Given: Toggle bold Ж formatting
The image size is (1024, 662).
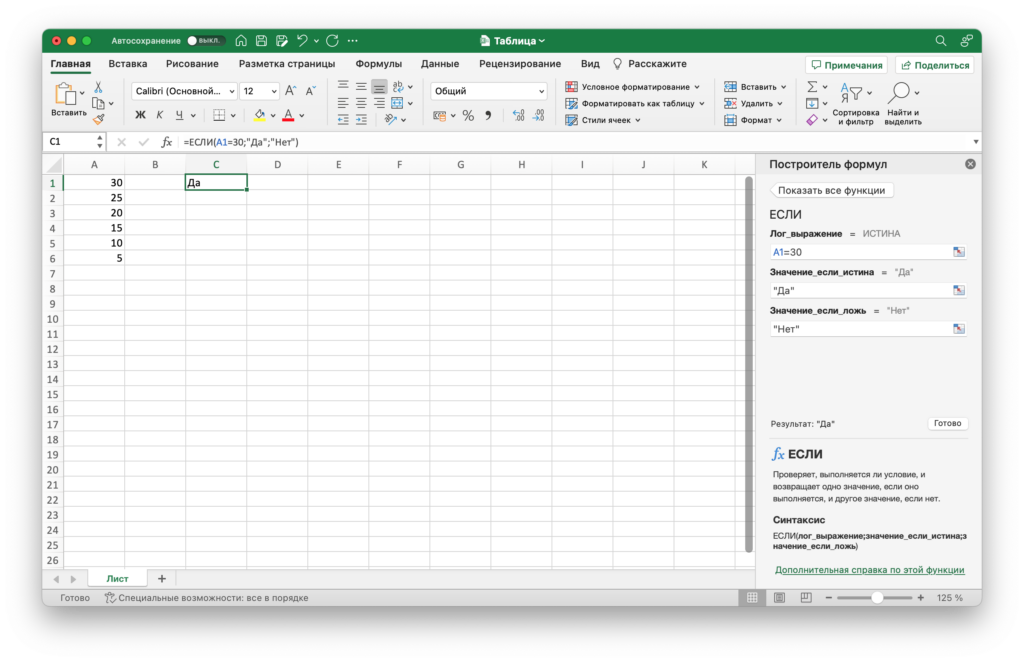Looking at the screenshot, I should 140,116.
